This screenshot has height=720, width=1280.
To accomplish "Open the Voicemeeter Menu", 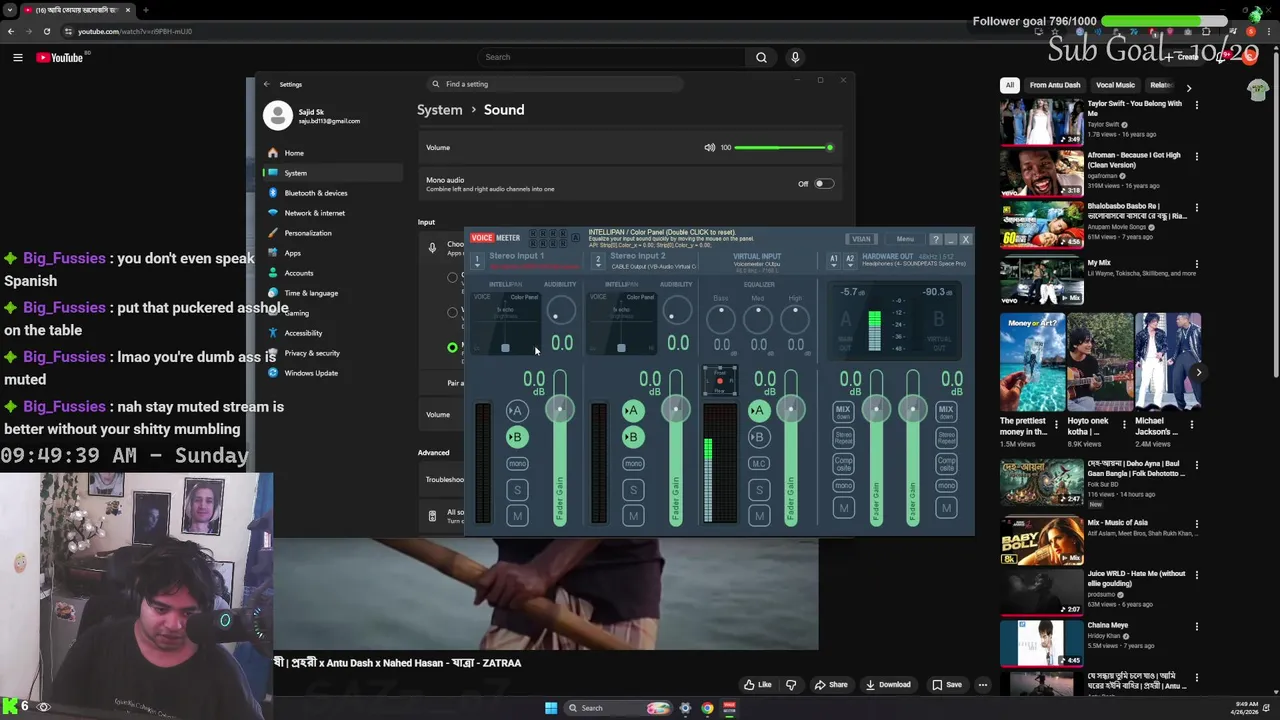I will click(905, 239).
